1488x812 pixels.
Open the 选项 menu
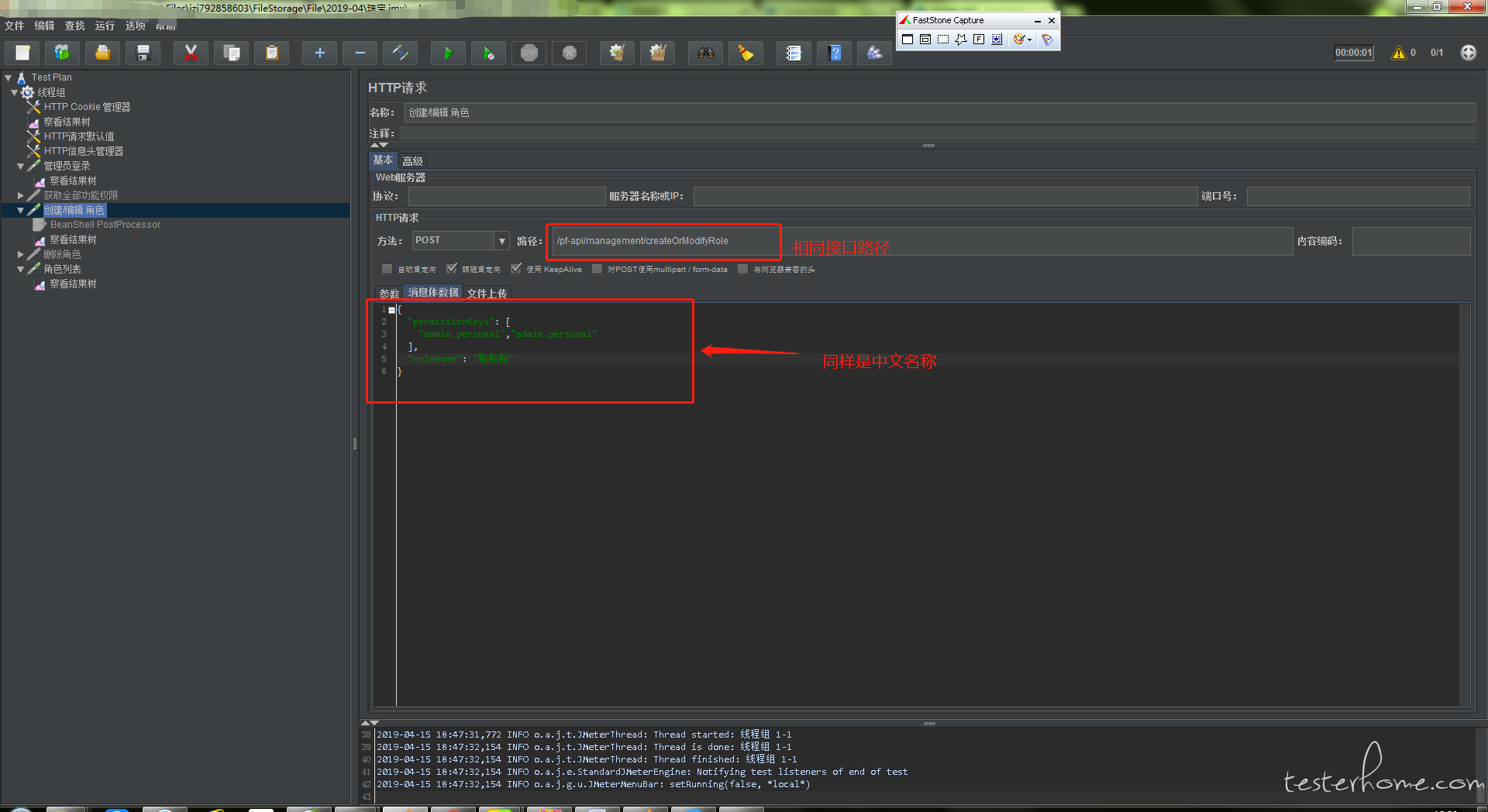(x=136, y=26)
